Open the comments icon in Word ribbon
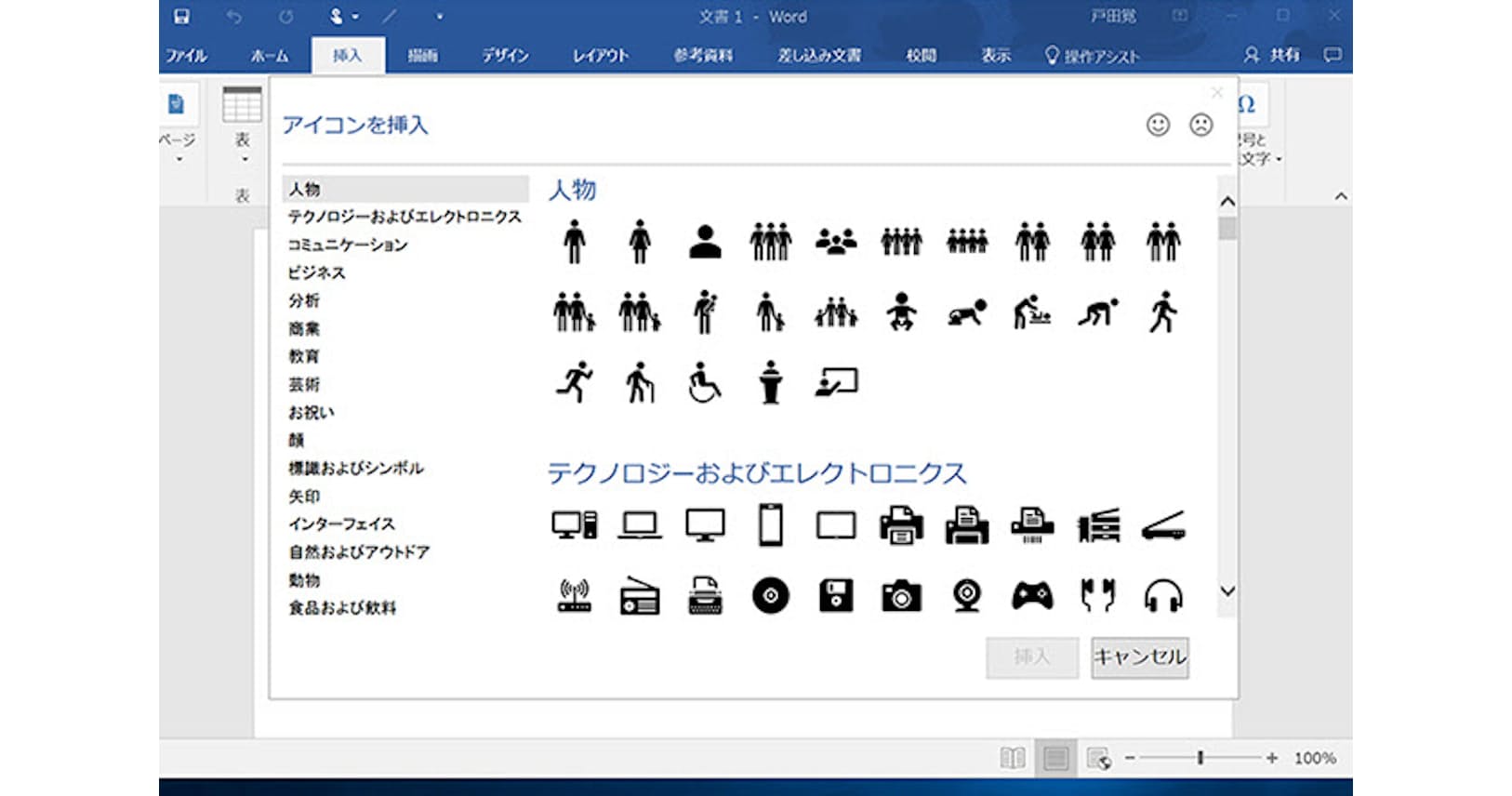The image size is (1512, 796). tap(1333, 55)
